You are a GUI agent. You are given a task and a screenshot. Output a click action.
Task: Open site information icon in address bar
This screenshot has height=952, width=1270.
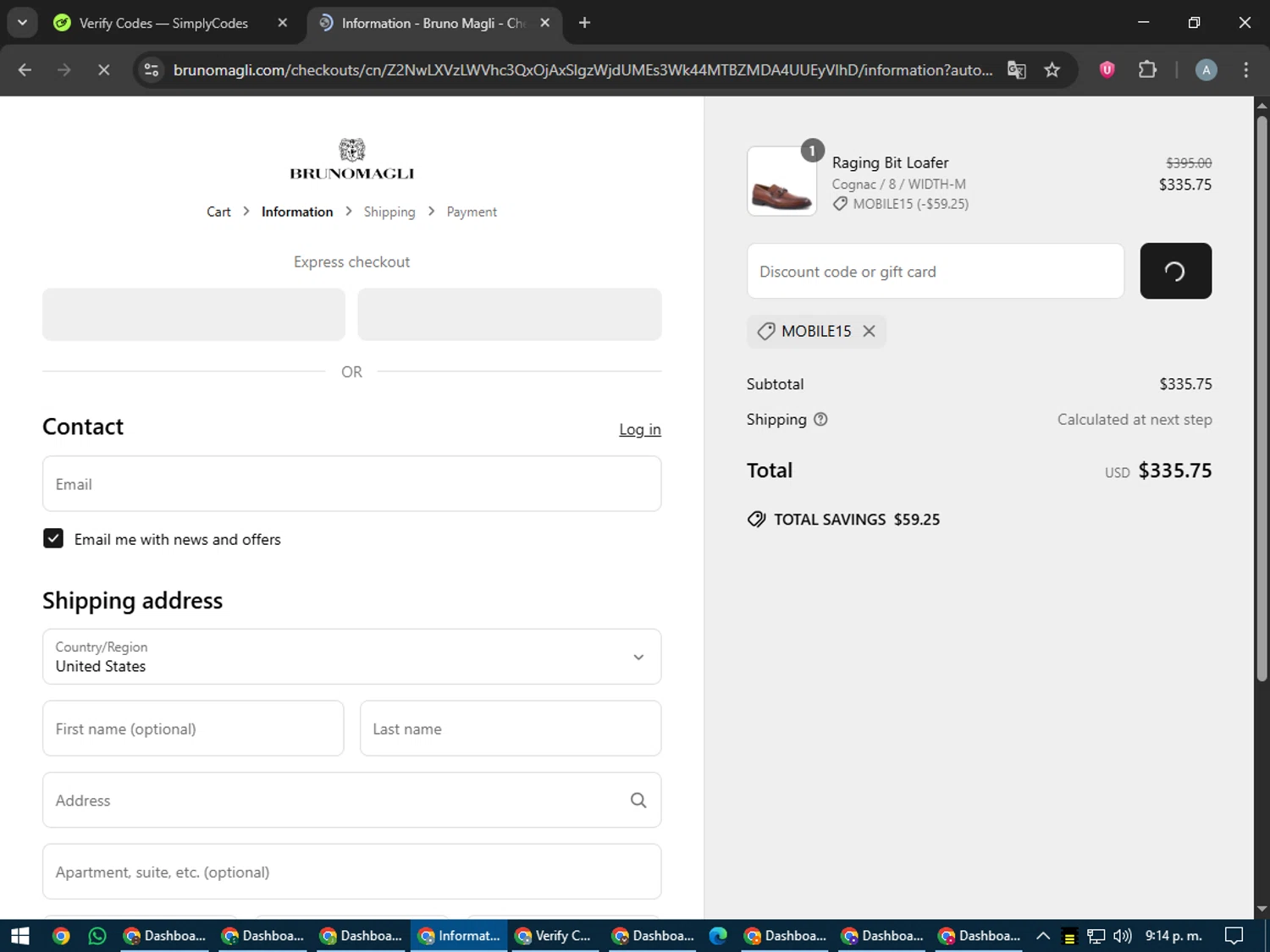(152, 70)
